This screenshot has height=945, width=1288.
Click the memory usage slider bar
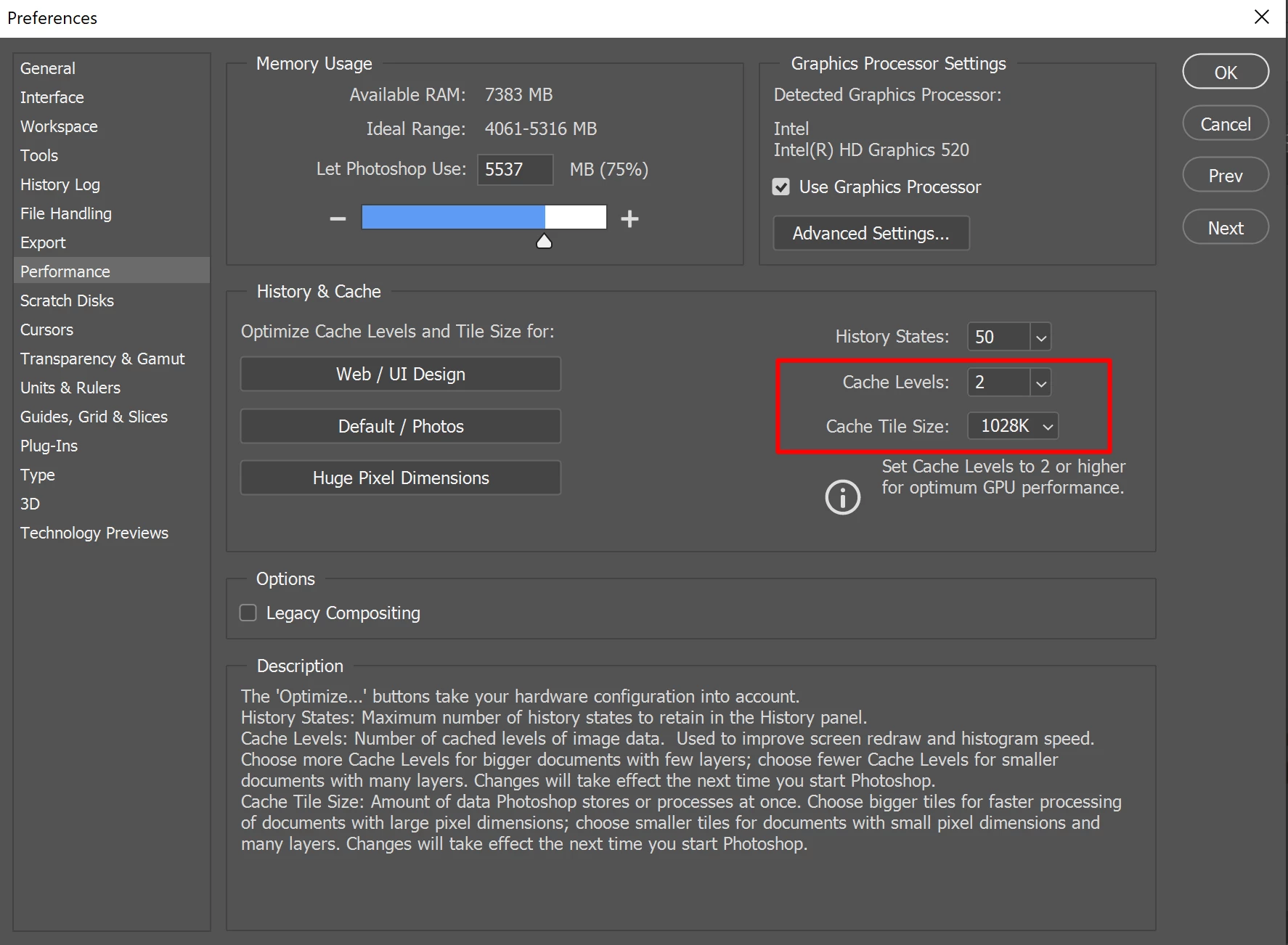(x=484, y=217)
